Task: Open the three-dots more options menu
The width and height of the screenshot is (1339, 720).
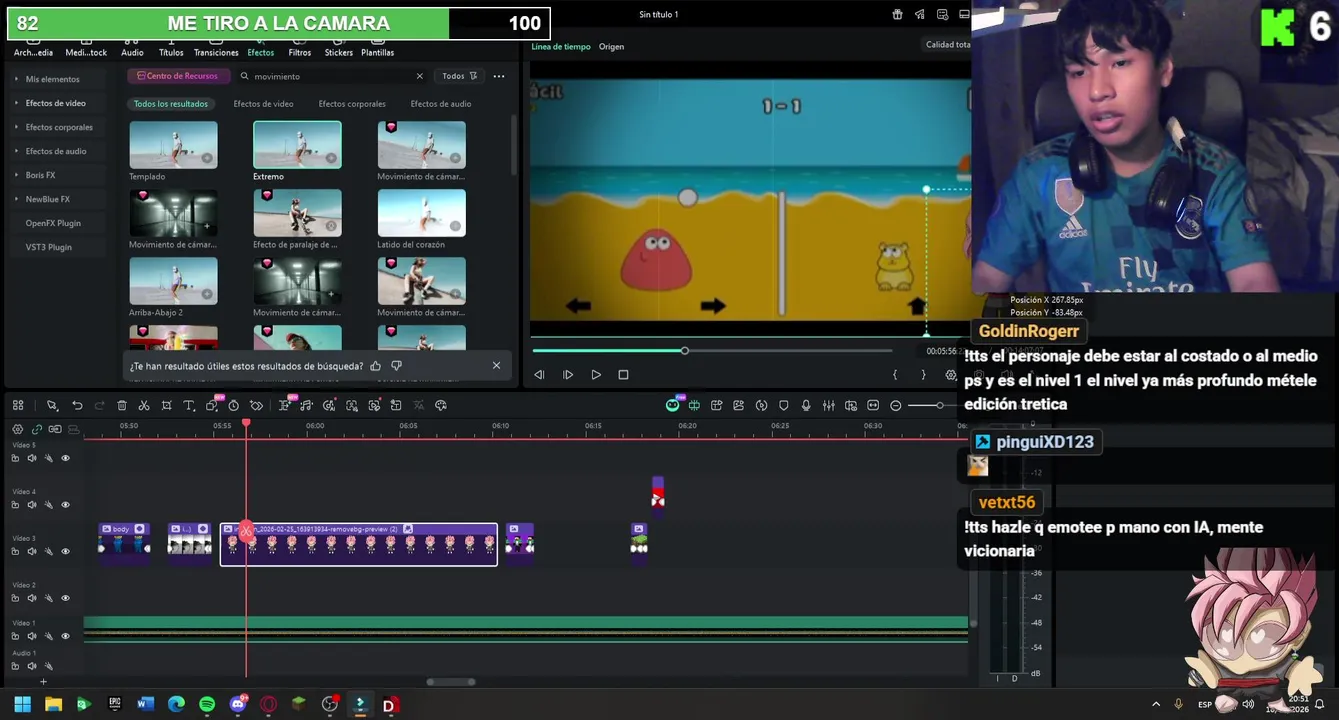Action: 499,76
